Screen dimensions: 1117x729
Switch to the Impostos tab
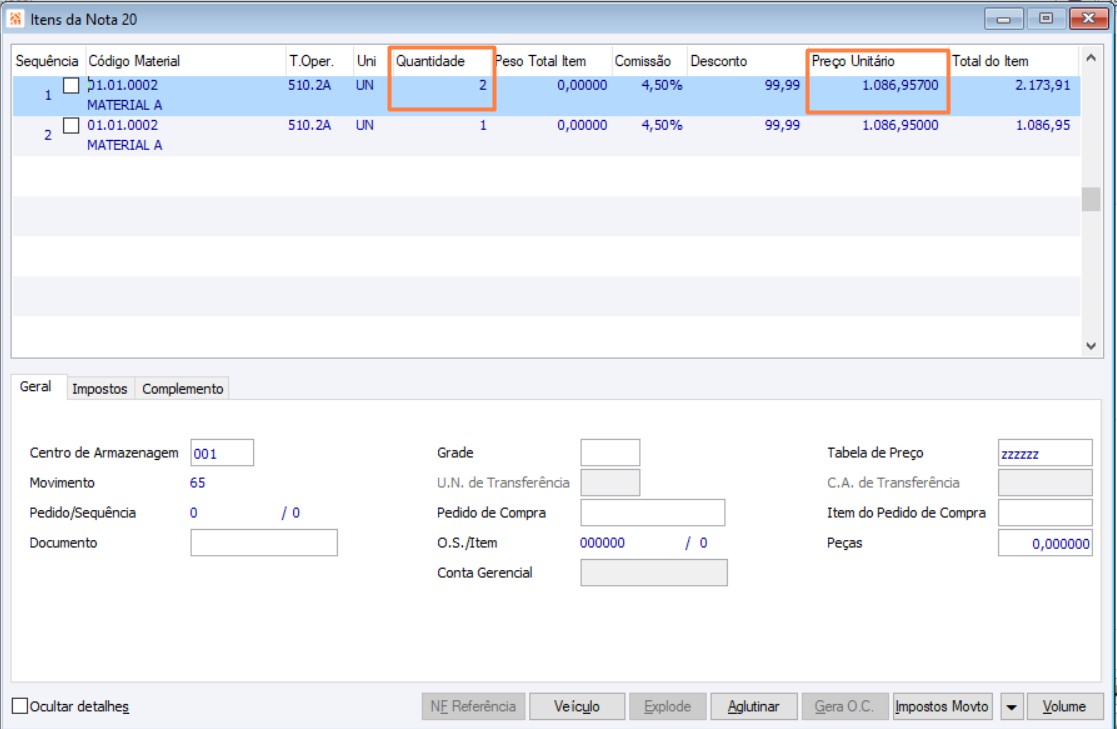100,388
